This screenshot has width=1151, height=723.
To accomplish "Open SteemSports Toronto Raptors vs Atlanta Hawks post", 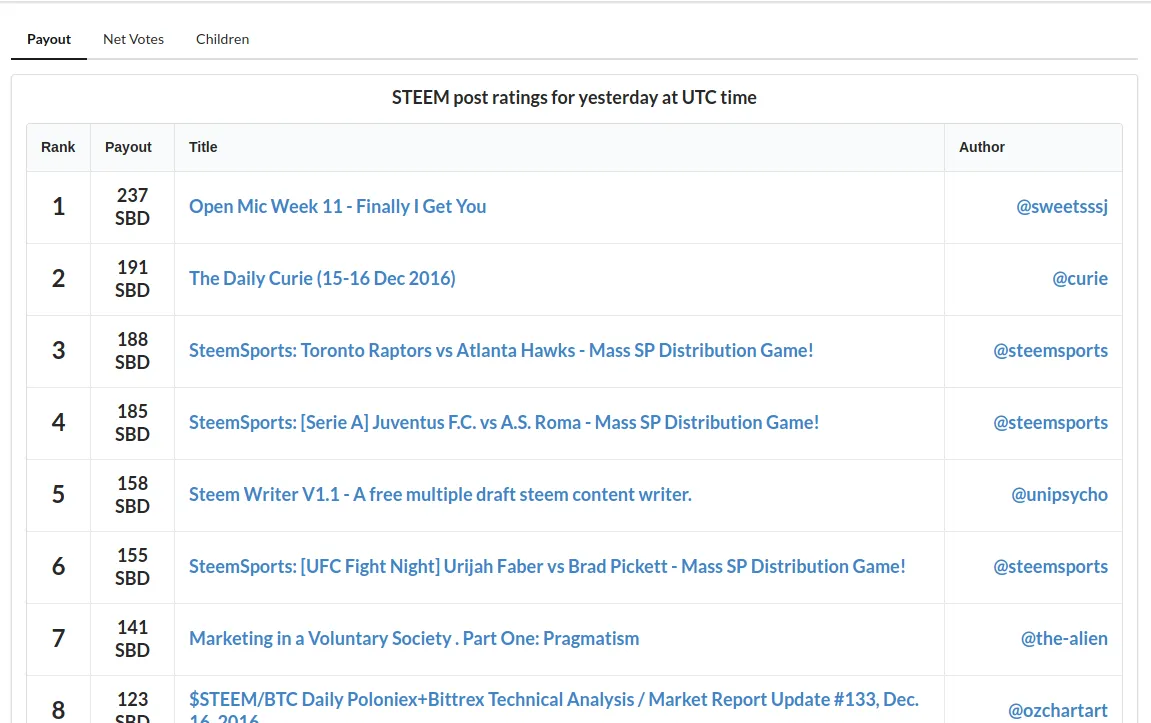I will (501, 350).
